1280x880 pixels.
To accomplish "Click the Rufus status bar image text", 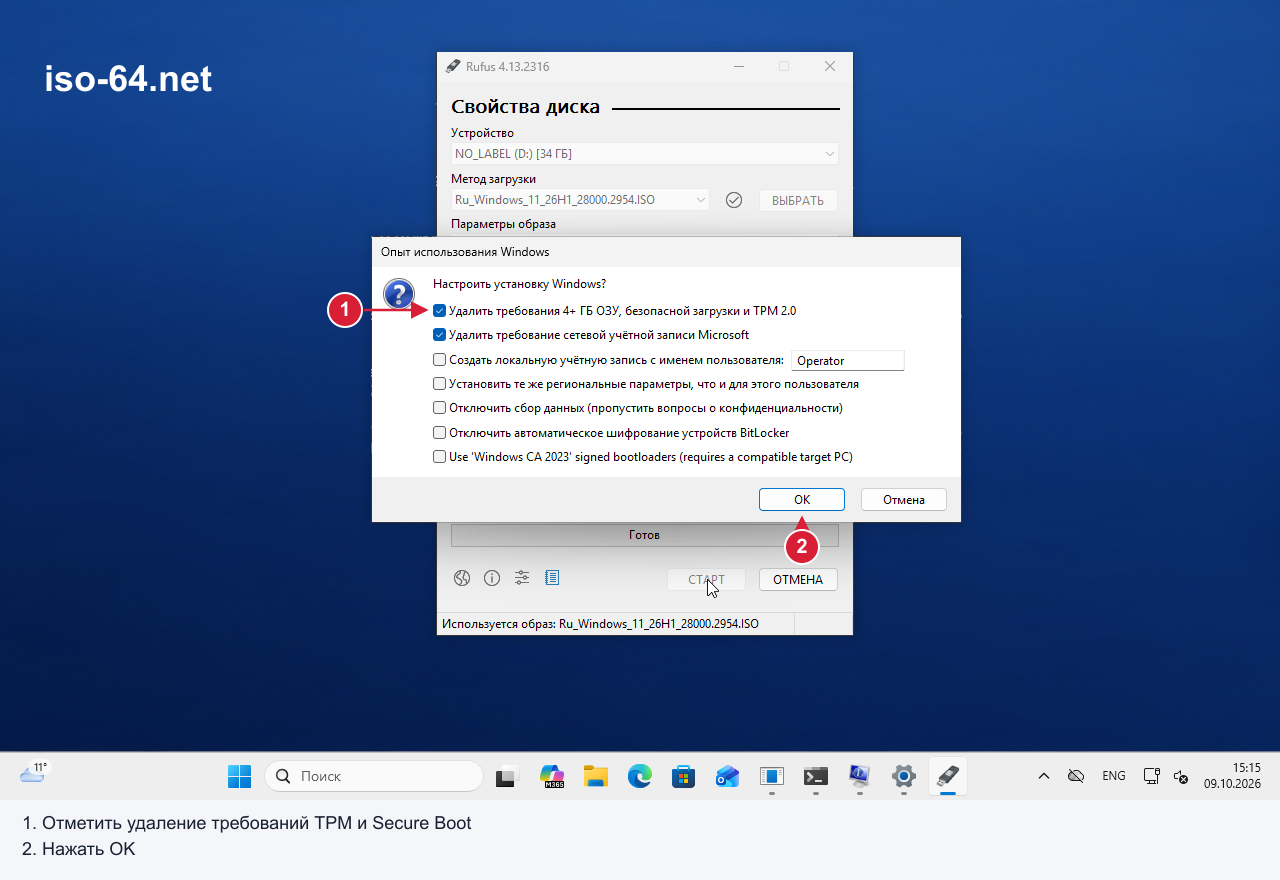I will (600, 624).
